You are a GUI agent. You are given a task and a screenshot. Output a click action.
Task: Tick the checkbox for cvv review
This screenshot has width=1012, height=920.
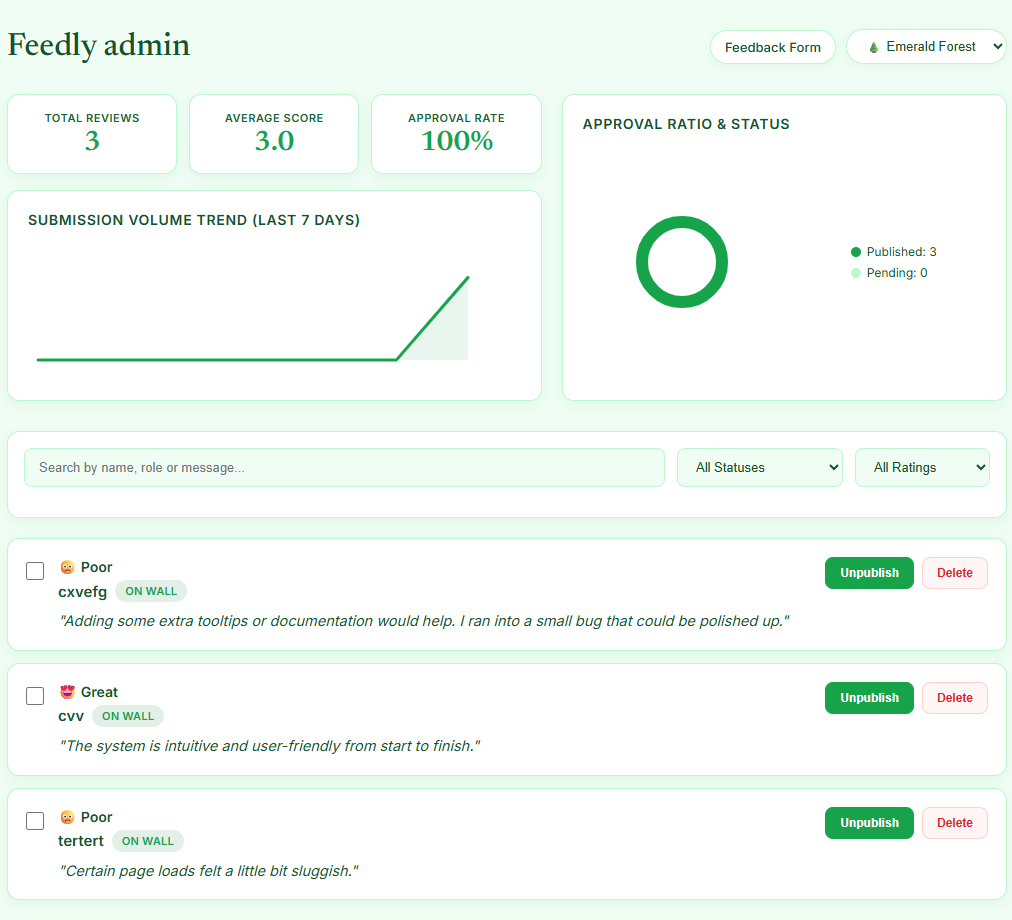coord(35,696)
